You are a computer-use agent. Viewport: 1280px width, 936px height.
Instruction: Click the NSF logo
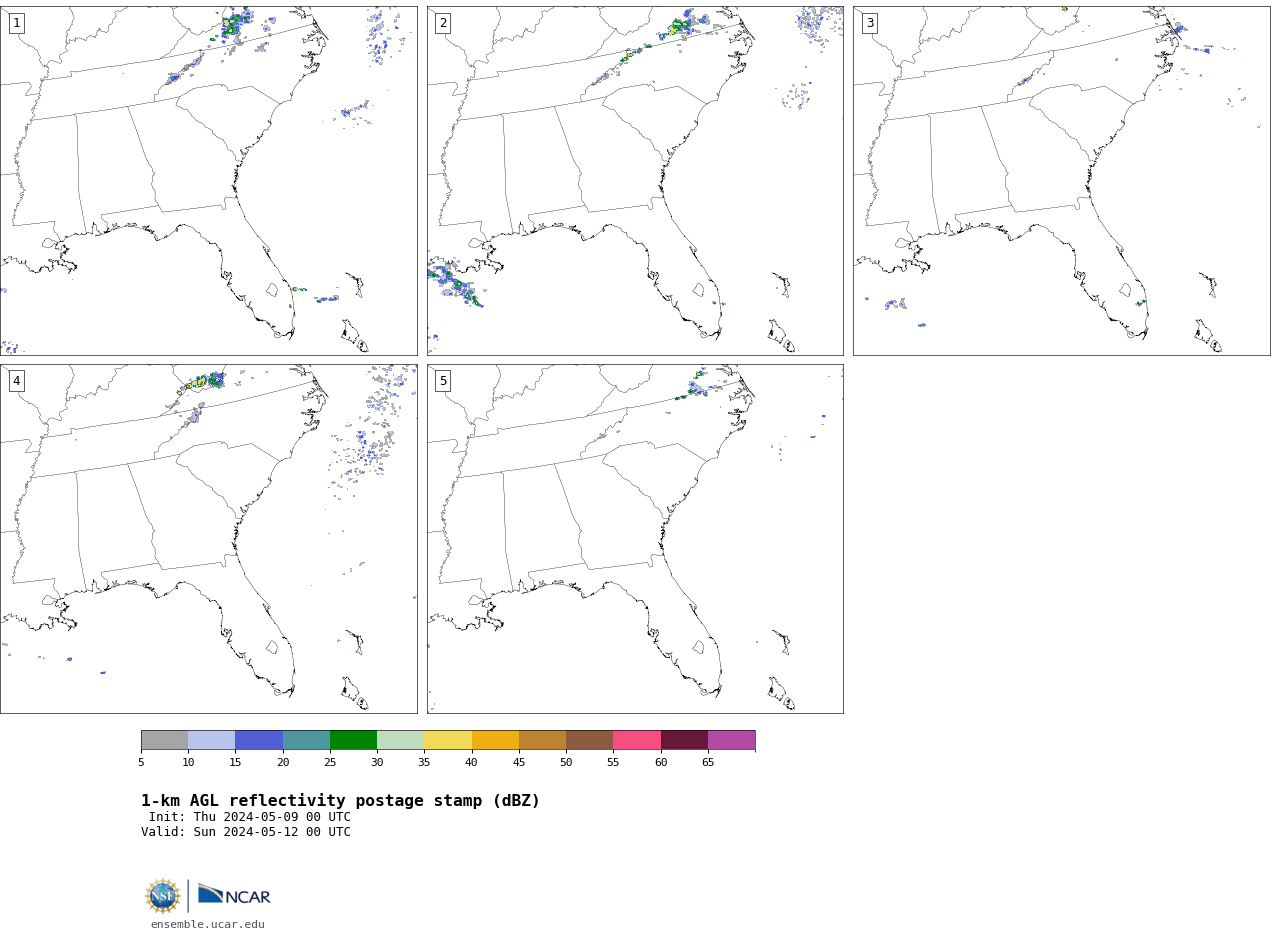point(163,896)
